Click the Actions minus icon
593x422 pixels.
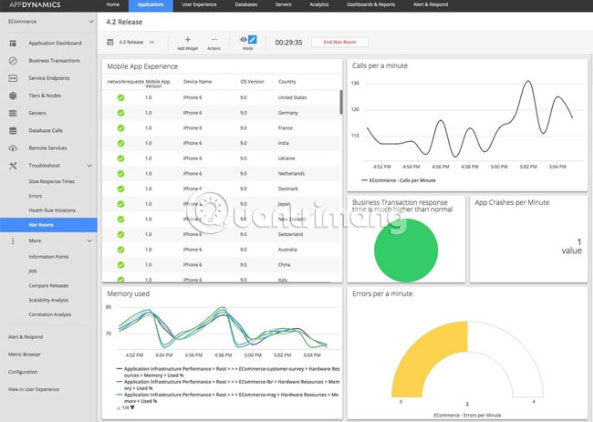point(214,39)
